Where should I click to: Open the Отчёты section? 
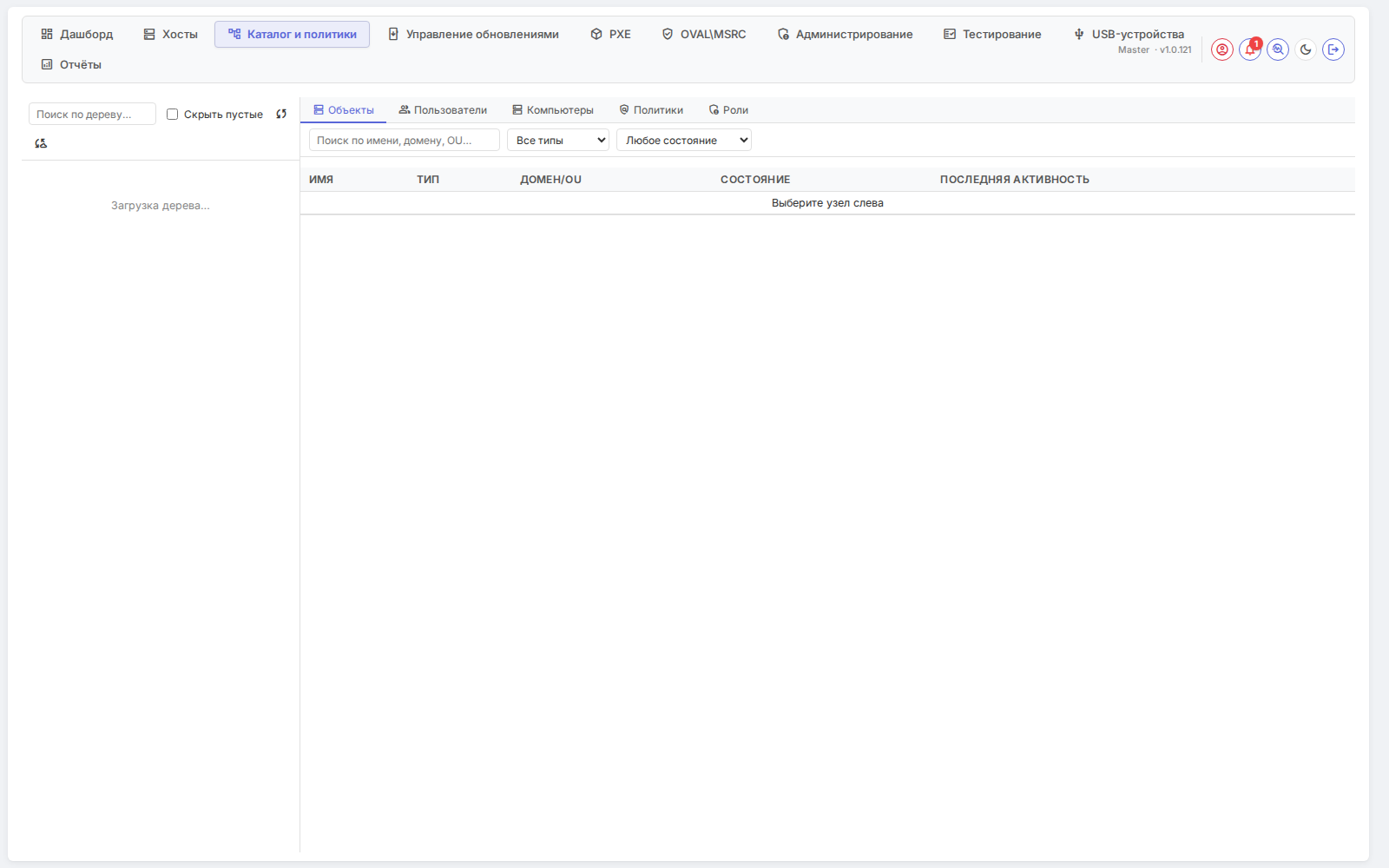click(71, 64)
